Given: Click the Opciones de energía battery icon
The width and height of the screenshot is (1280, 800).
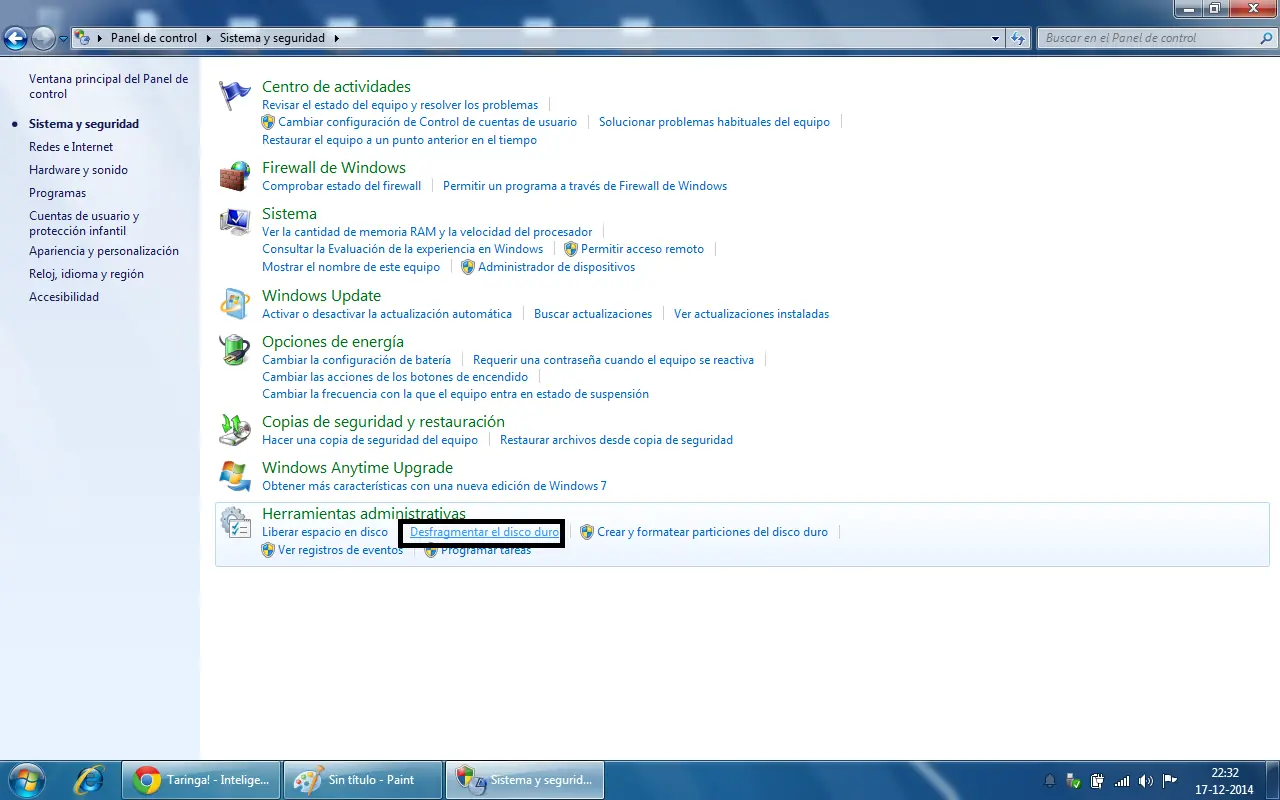Looking at the screenshot, I should pyautogui.click(x=235, y=350).
